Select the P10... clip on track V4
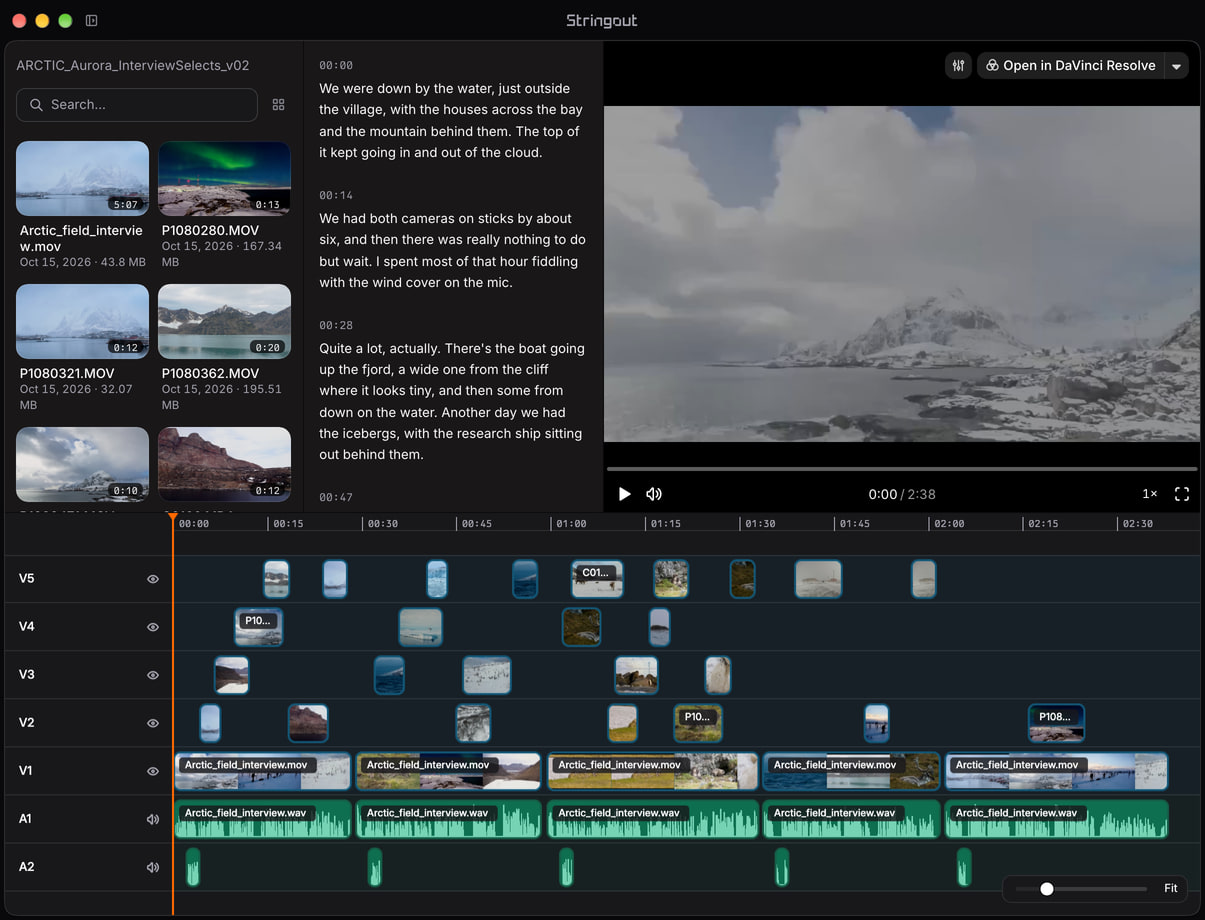This screenshot has width=1205, height=920. (259, 627)
